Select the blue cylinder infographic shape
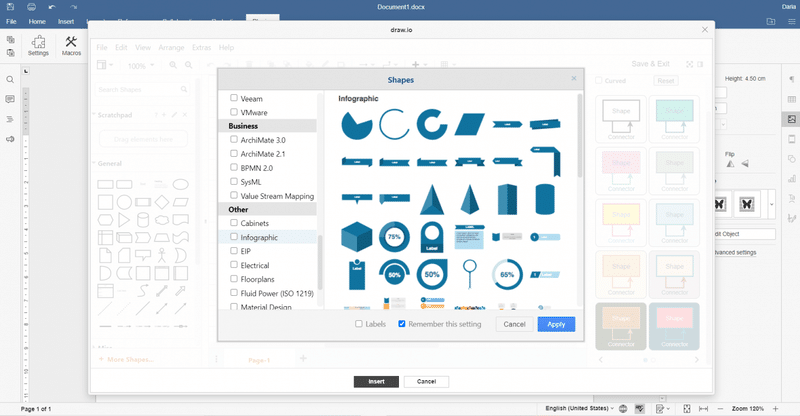 click(545, 199)
